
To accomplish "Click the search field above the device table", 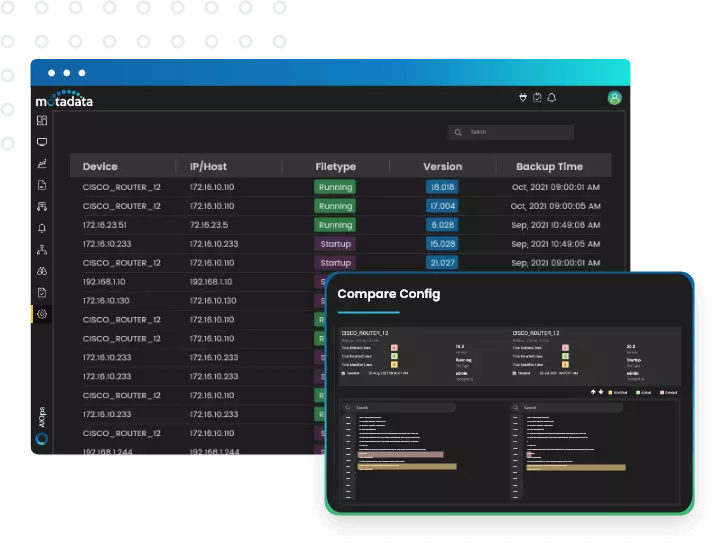I will click(x=511, y=132).
